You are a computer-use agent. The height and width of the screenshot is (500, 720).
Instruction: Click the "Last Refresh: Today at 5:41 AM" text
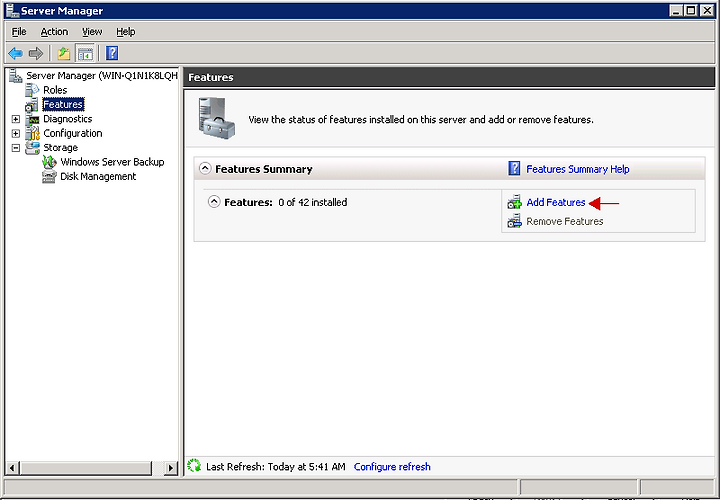276,466
